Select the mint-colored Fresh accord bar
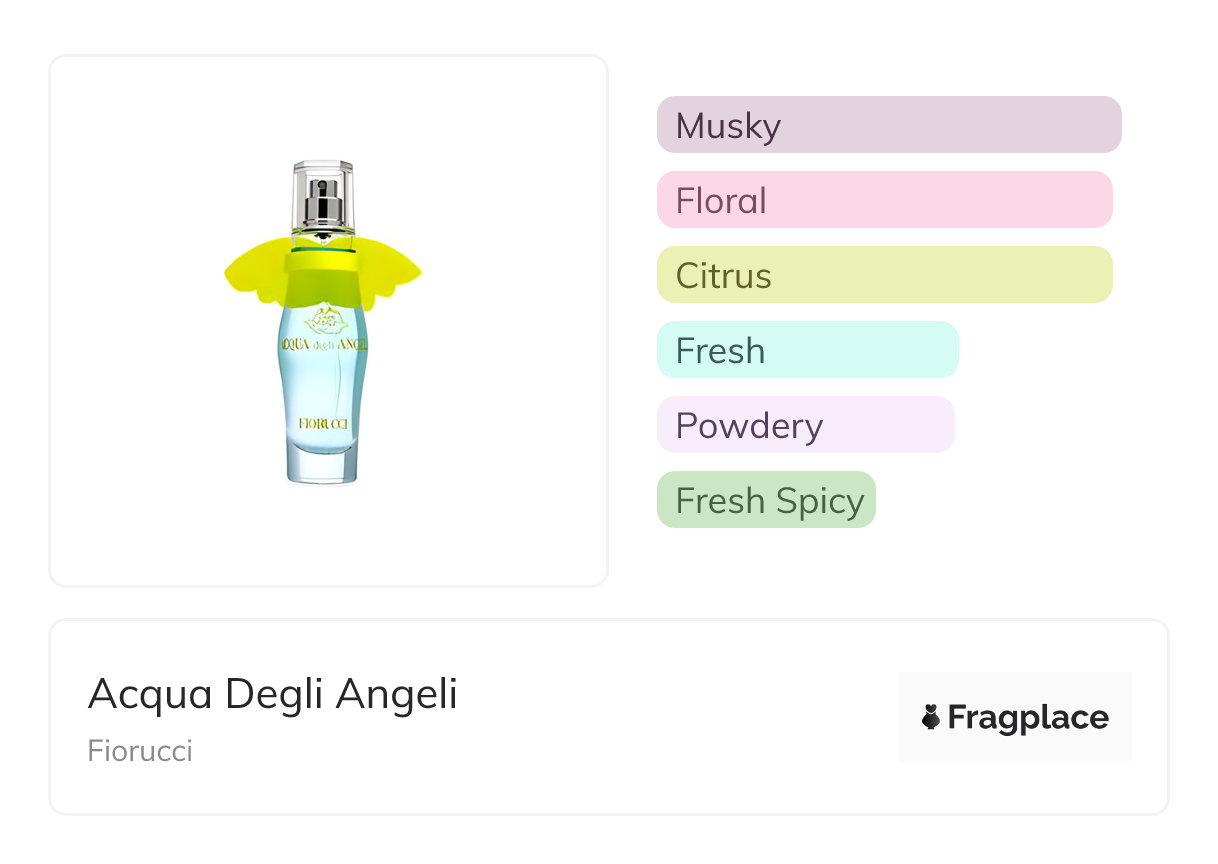Viewport: 1218px width, 864px height. pyautogui.click(x=807, y=350)
